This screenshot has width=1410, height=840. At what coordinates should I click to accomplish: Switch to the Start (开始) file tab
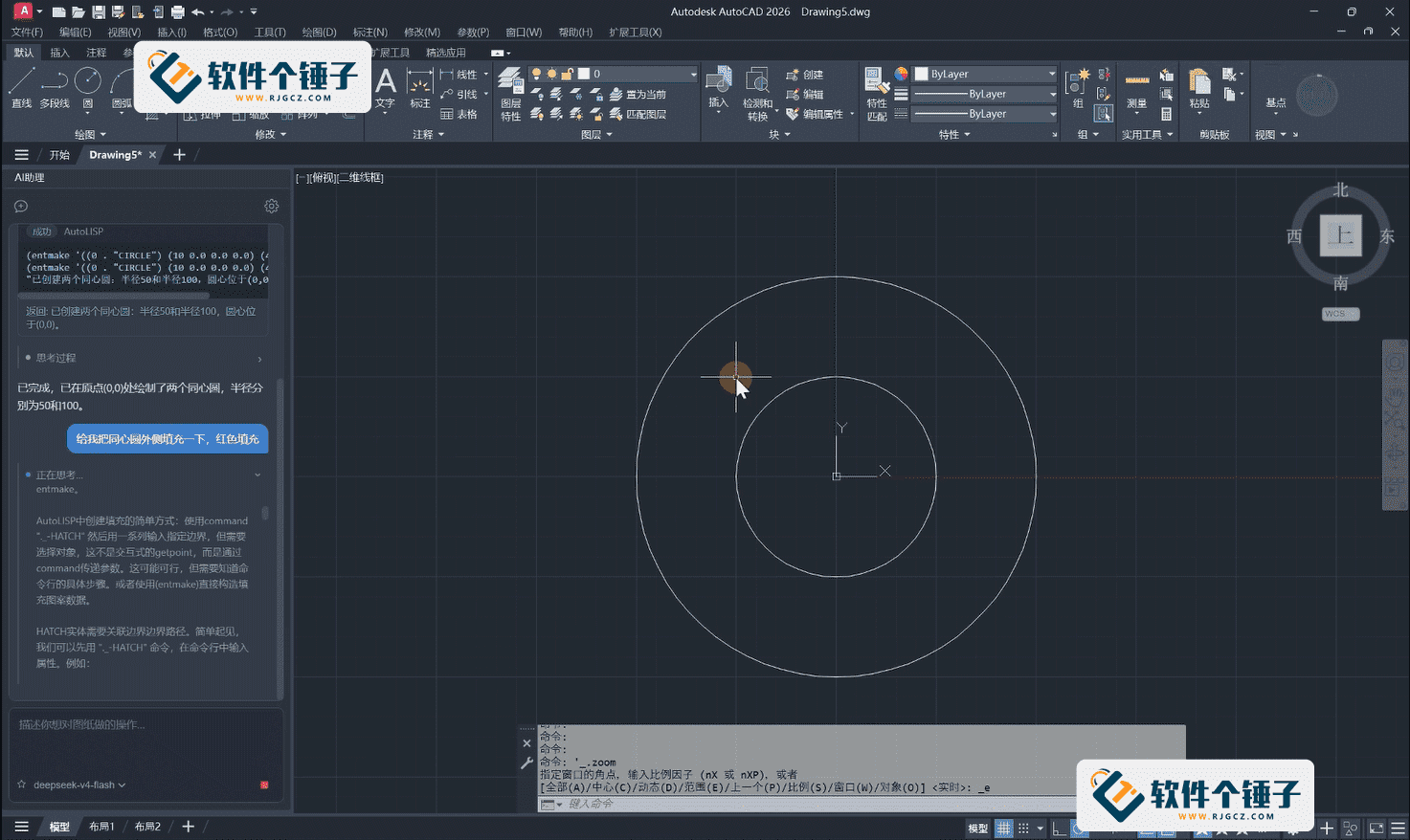(59, 155)
